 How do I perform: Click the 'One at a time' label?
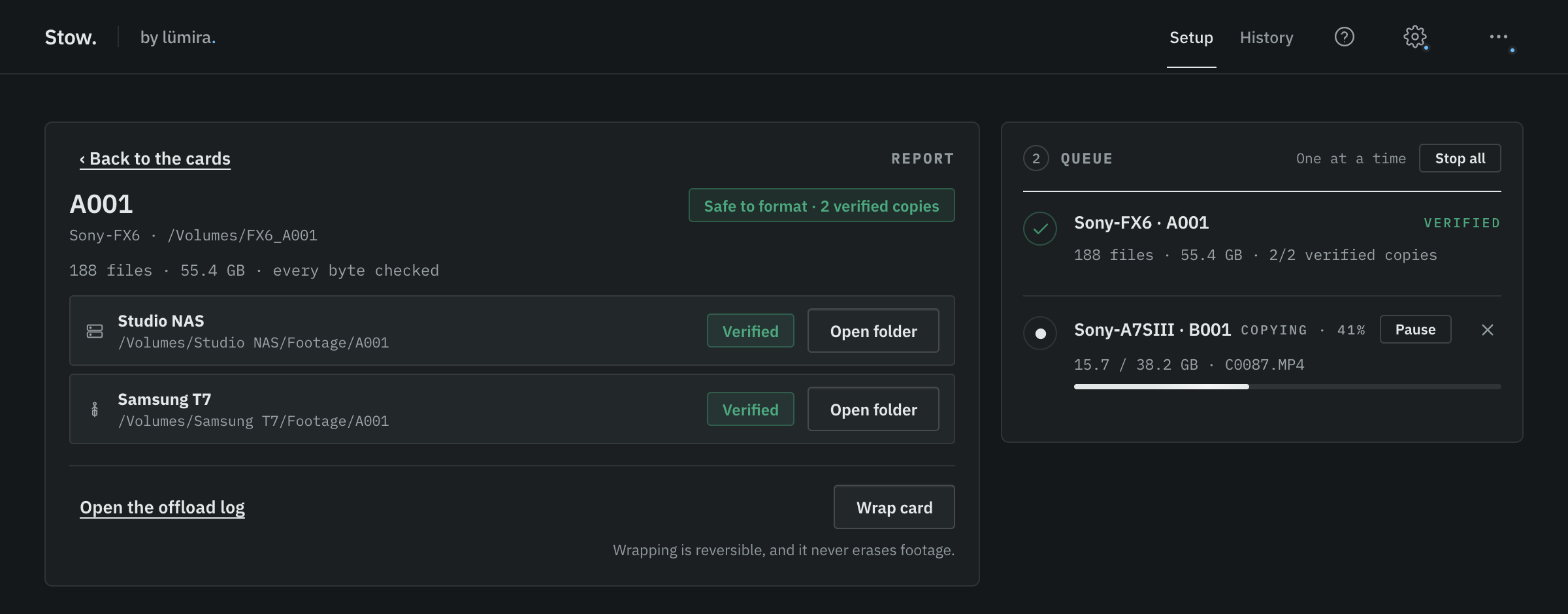[1350, 159]
